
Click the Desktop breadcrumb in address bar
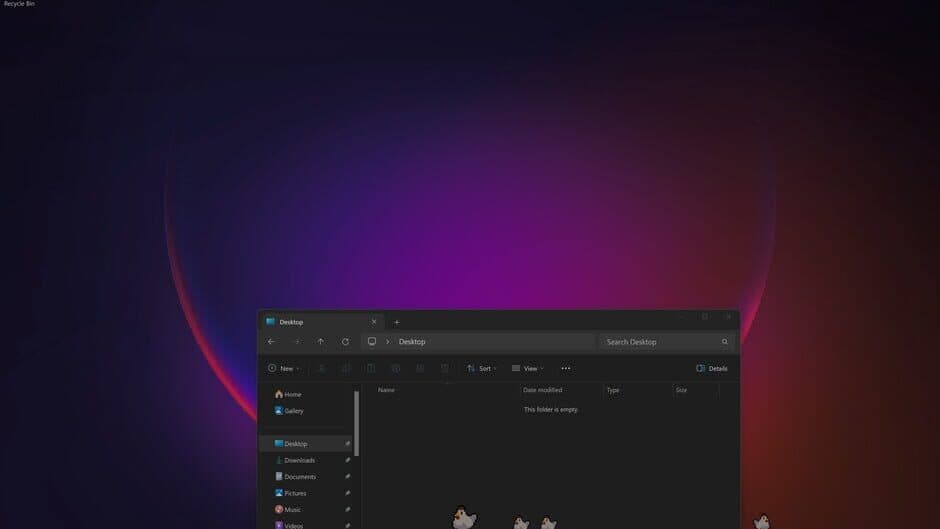click(x=412, y=342)
